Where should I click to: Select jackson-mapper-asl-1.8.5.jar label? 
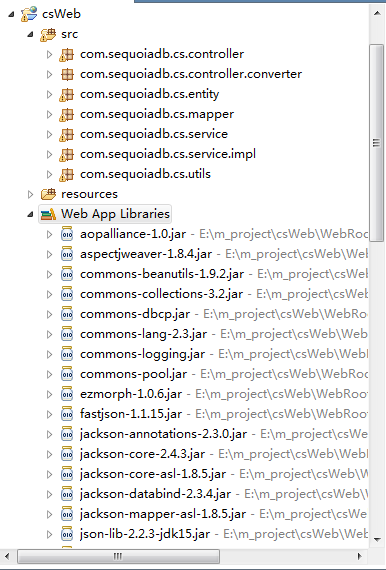(163, 514)
